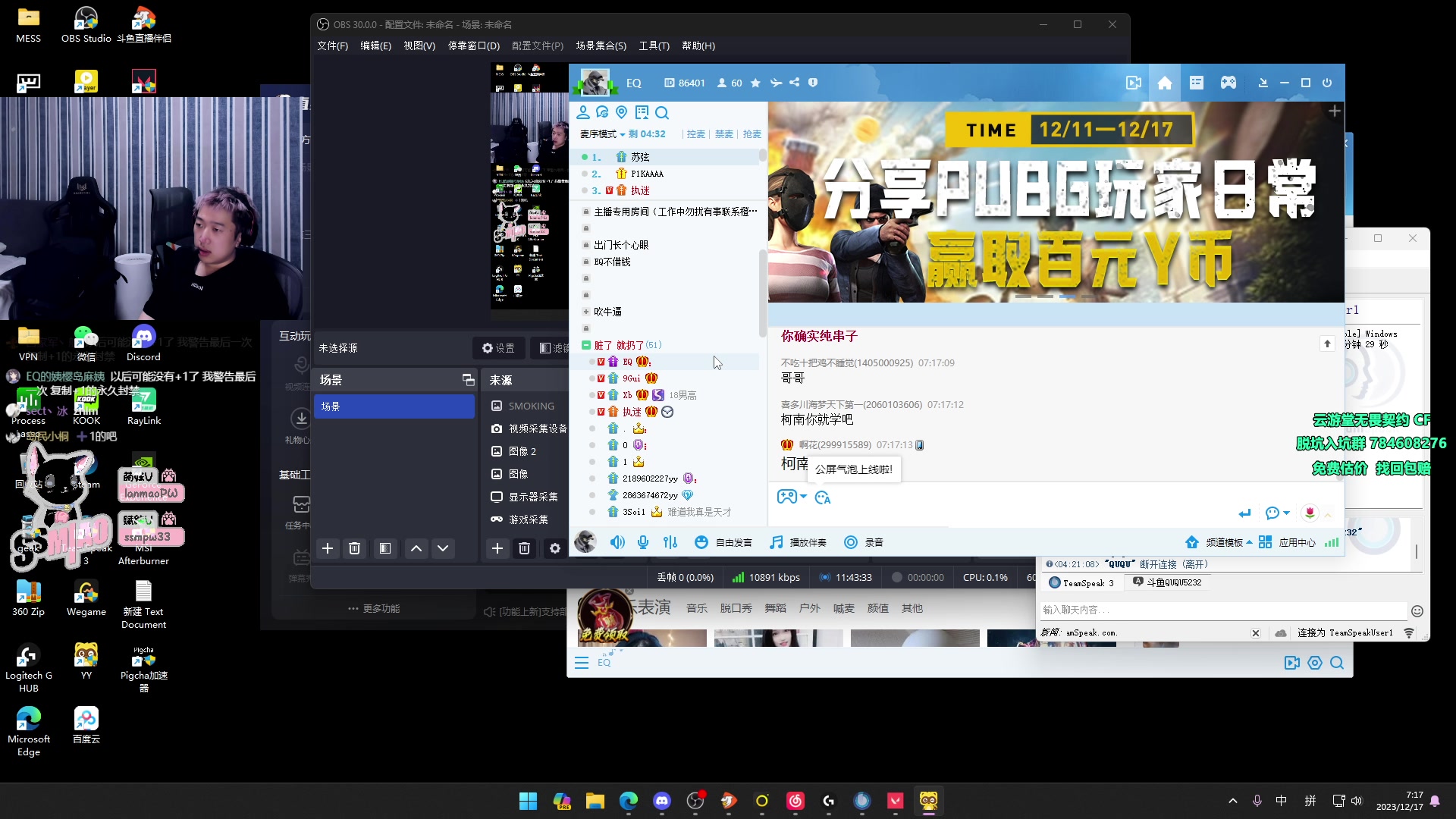Click the flower gift icon in YY chat
Screen dimensions: 1456x819
point(1310,513)
